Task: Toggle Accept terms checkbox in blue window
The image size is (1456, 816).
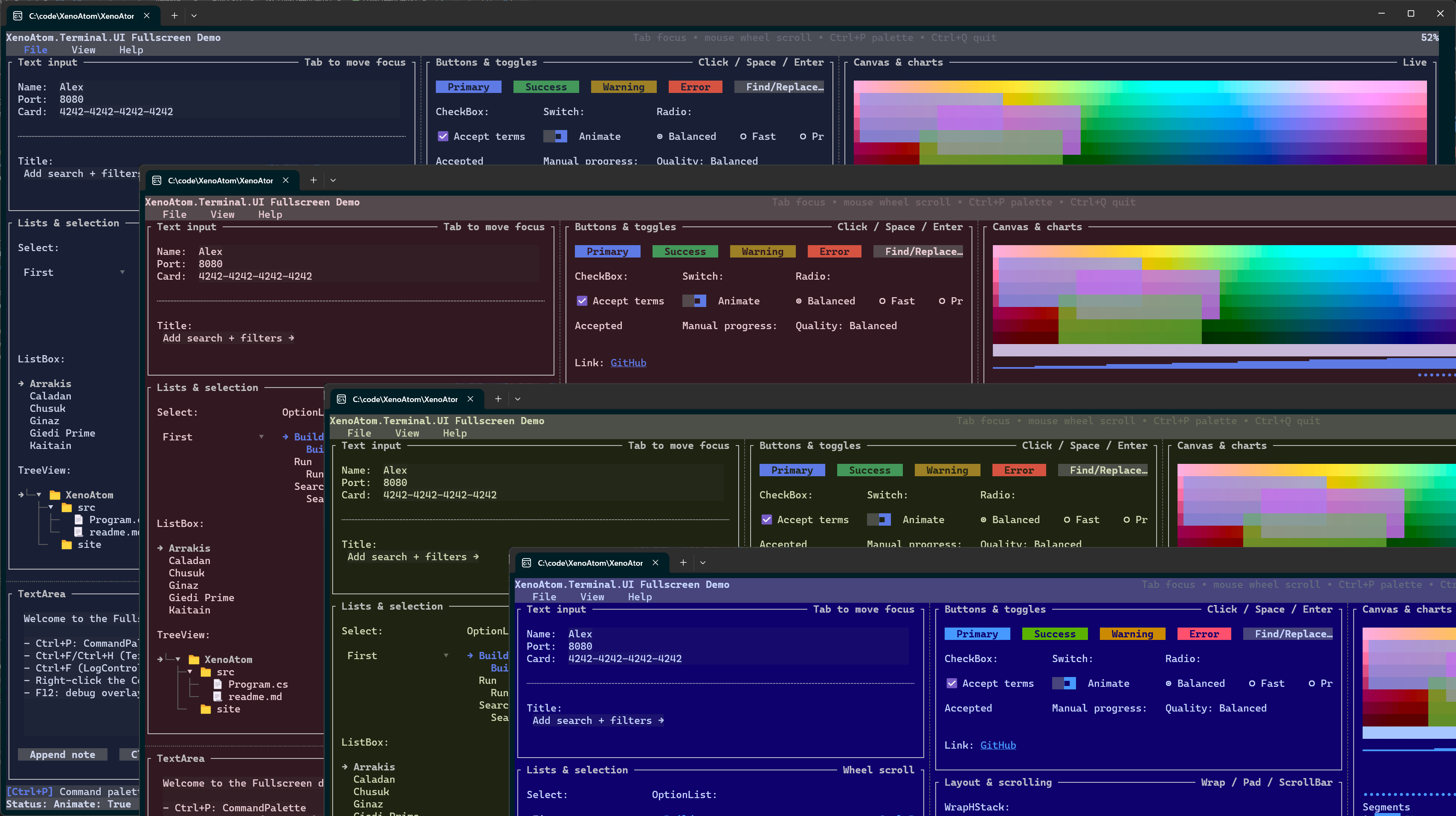Action: (952, 683)
